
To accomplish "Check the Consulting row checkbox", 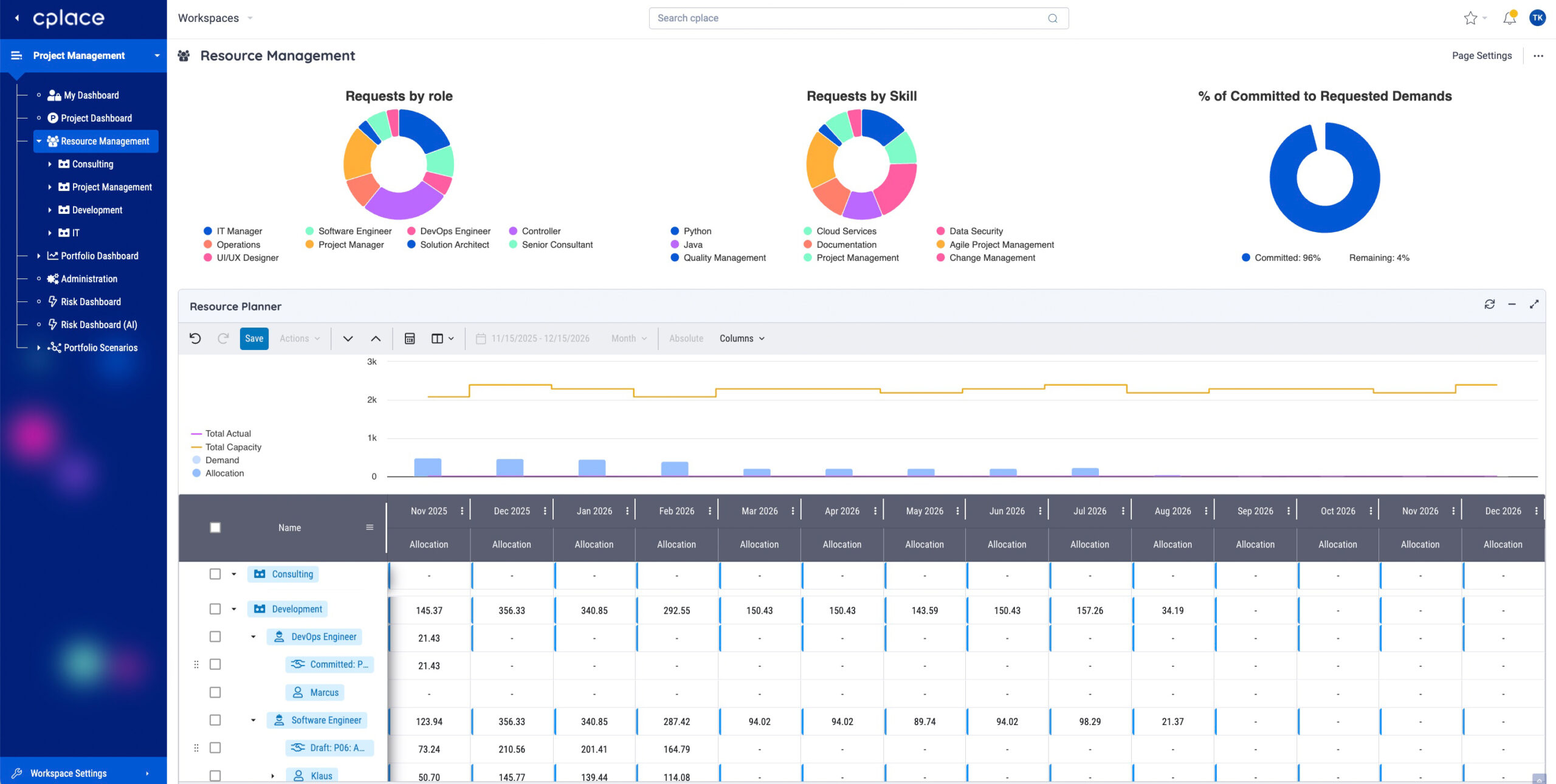I will point(215,574).
